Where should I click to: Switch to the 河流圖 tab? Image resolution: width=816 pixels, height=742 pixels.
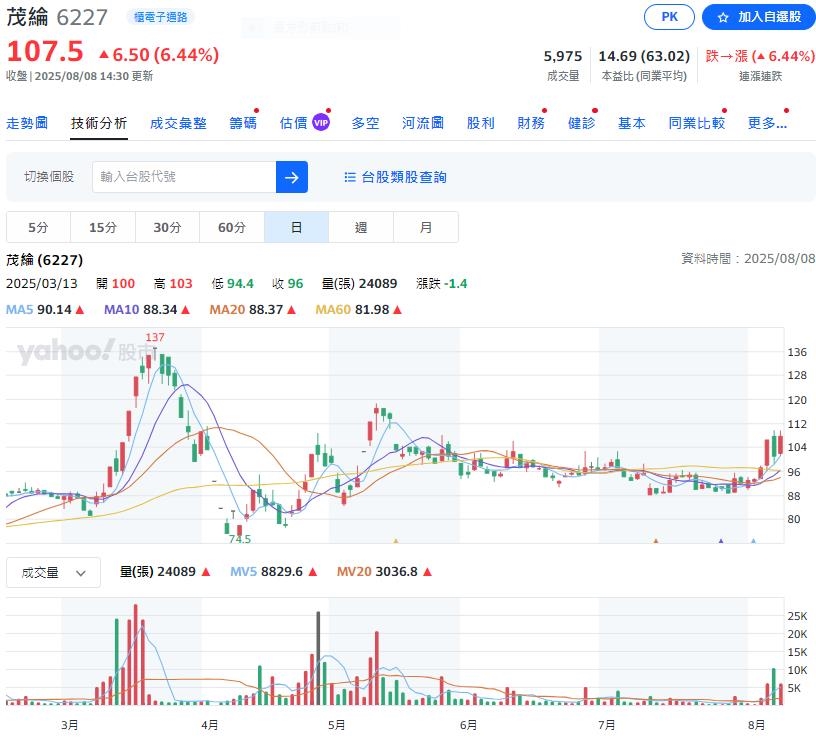[x=422, y=122]
